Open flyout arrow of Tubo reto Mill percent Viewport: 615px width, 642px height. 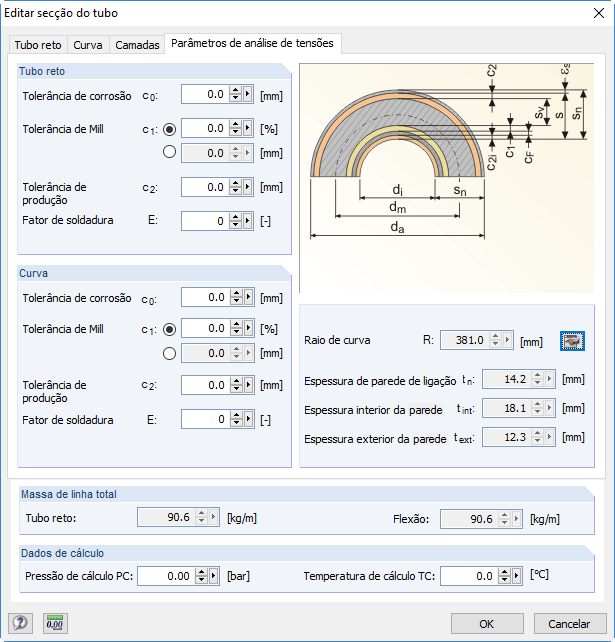[x=247, y=129]
